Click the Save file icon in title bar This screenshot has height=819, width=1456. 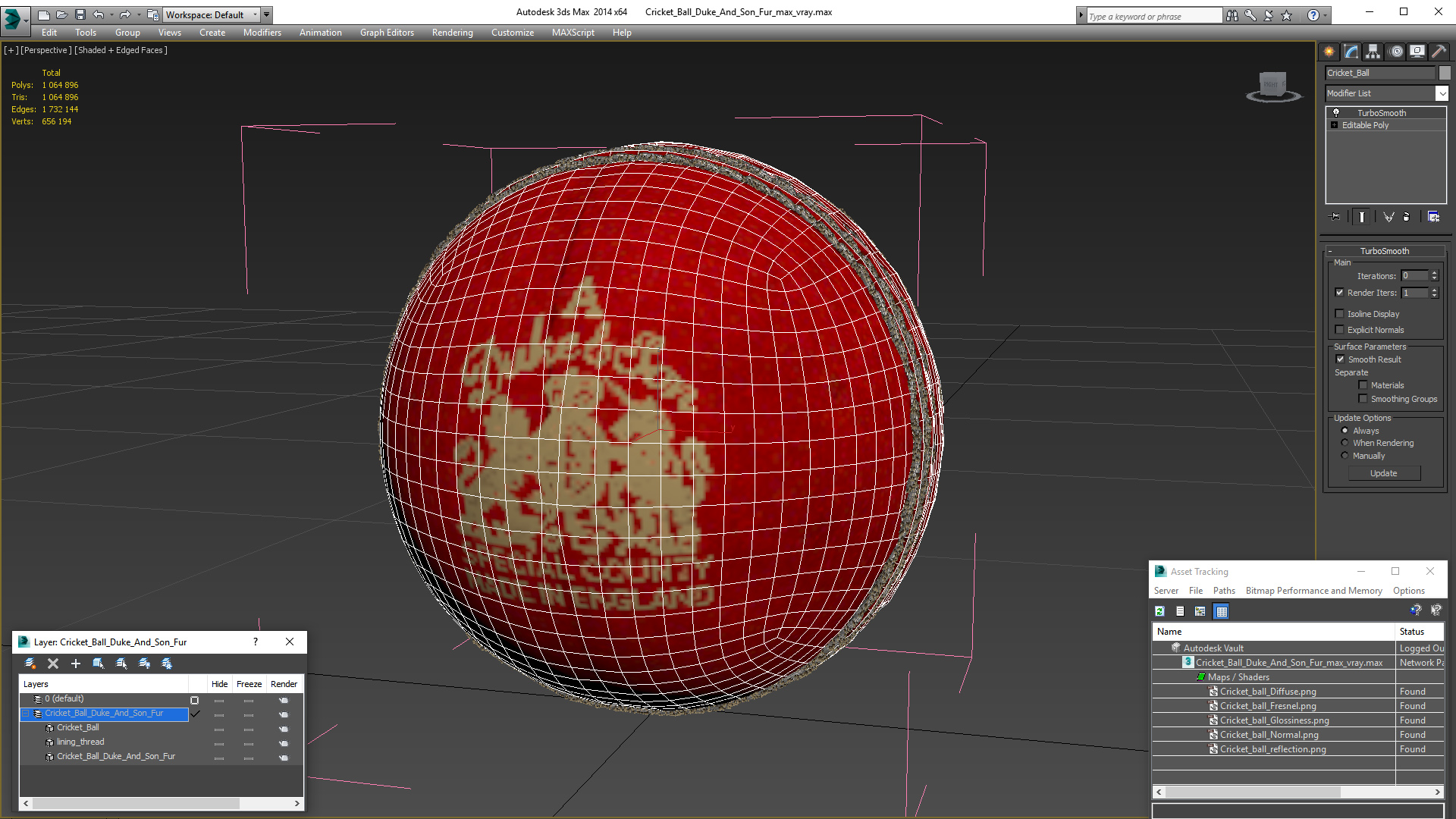click(x=80, y=14)
